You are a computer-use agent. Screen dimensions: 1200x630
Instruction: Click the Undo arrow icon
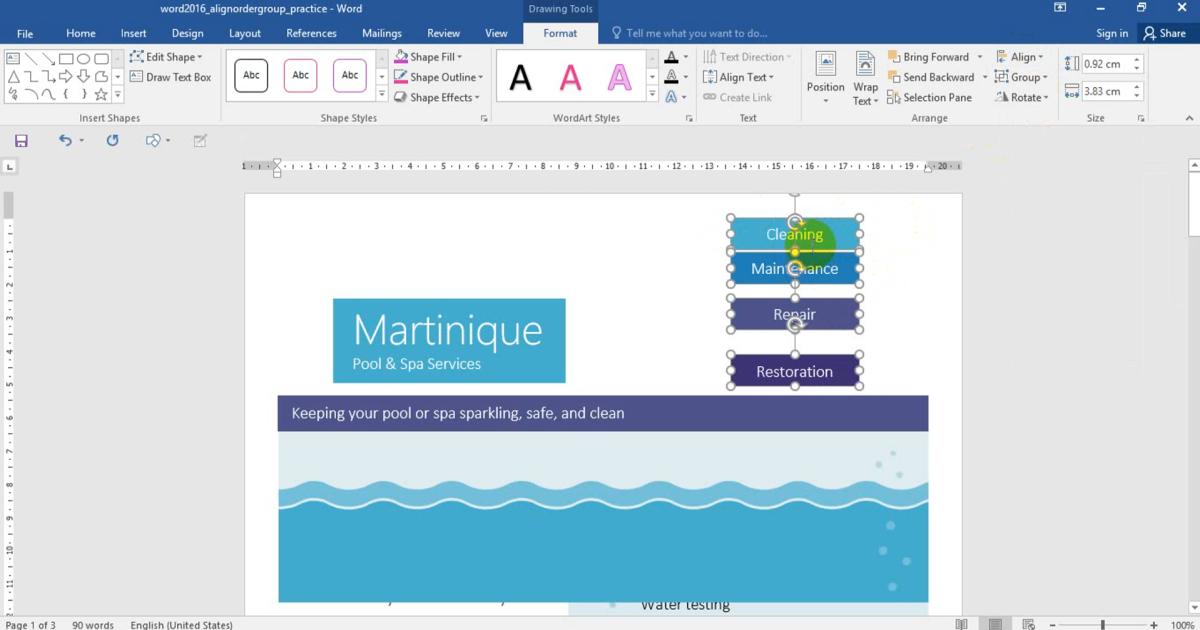pyautogui.click(x=65, y=141)
